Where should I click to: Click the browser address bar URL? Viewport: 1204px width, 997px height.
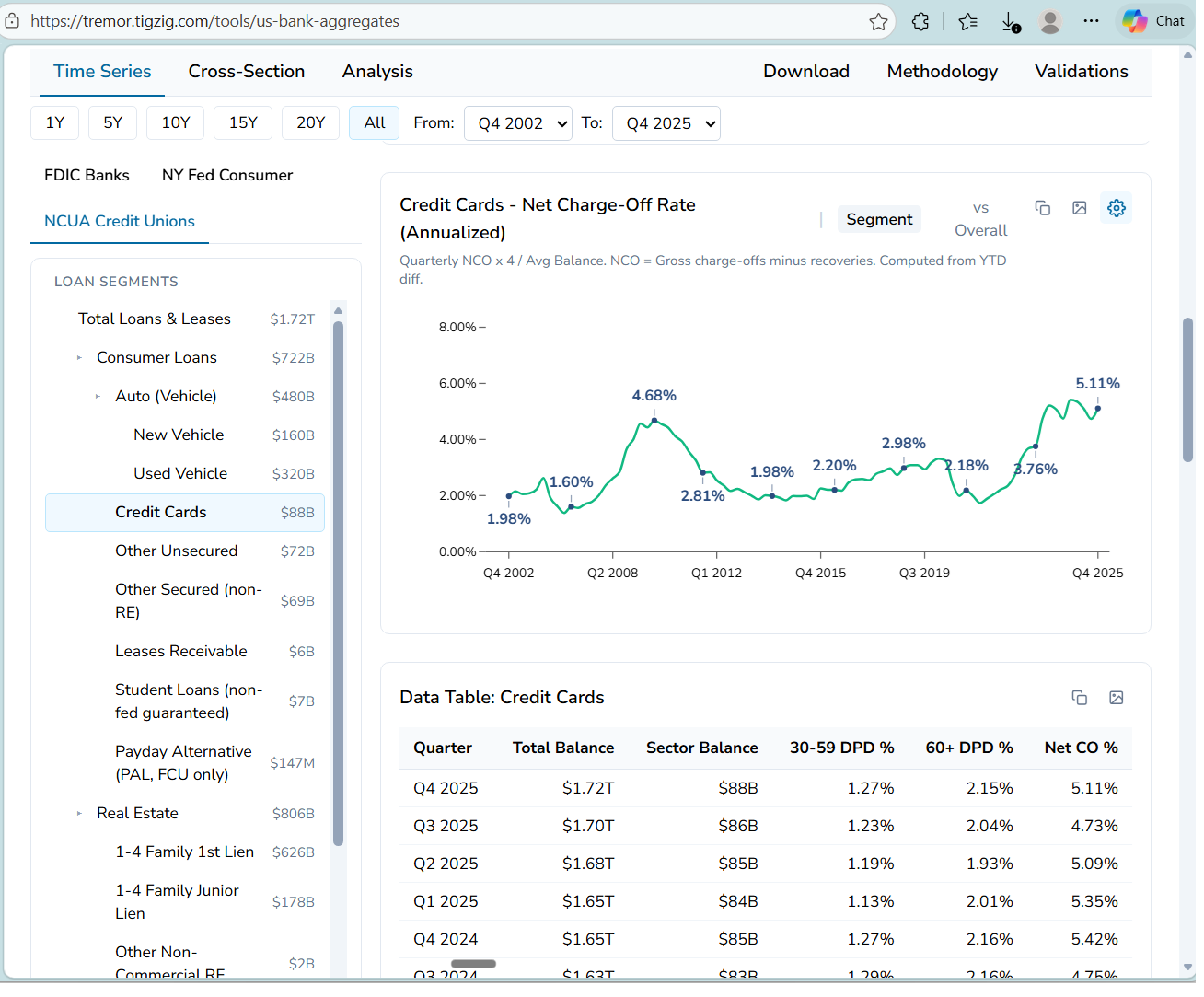point(214,21)
